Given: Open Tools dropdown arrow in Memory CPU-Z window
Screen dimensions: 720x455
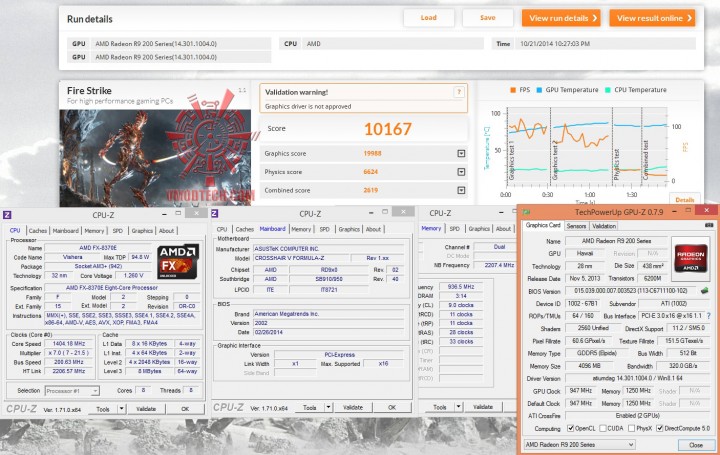Looking at the screenshot, I should click(x=458, y=407).
